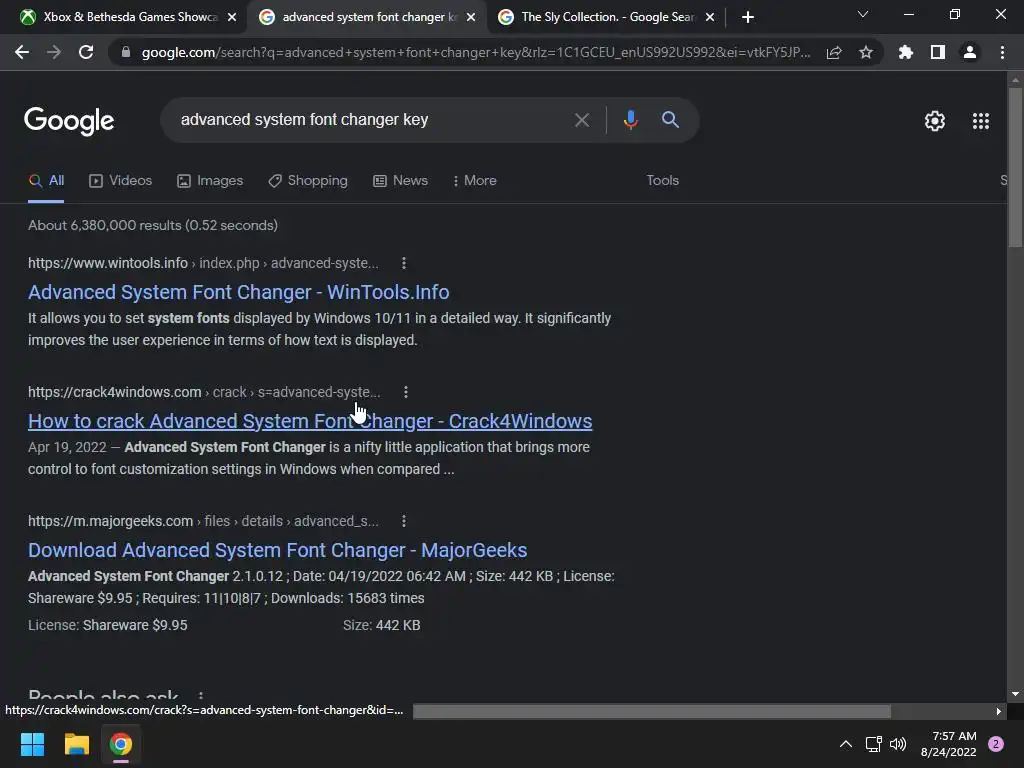Clear the search box text
This screenshot has width=1024, height=768.
581,120
